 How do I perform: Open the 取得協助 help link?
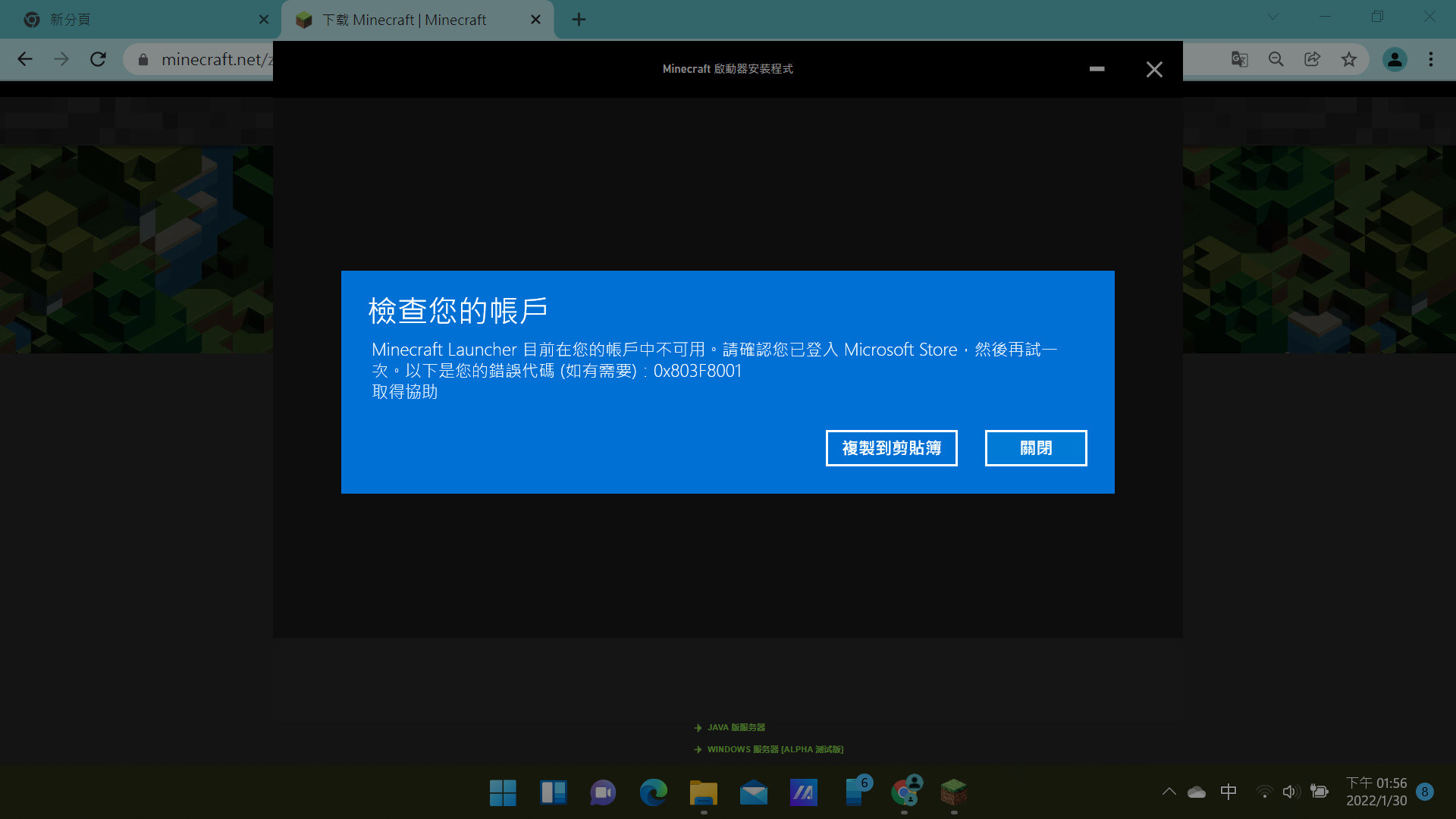tap(404, 392)
